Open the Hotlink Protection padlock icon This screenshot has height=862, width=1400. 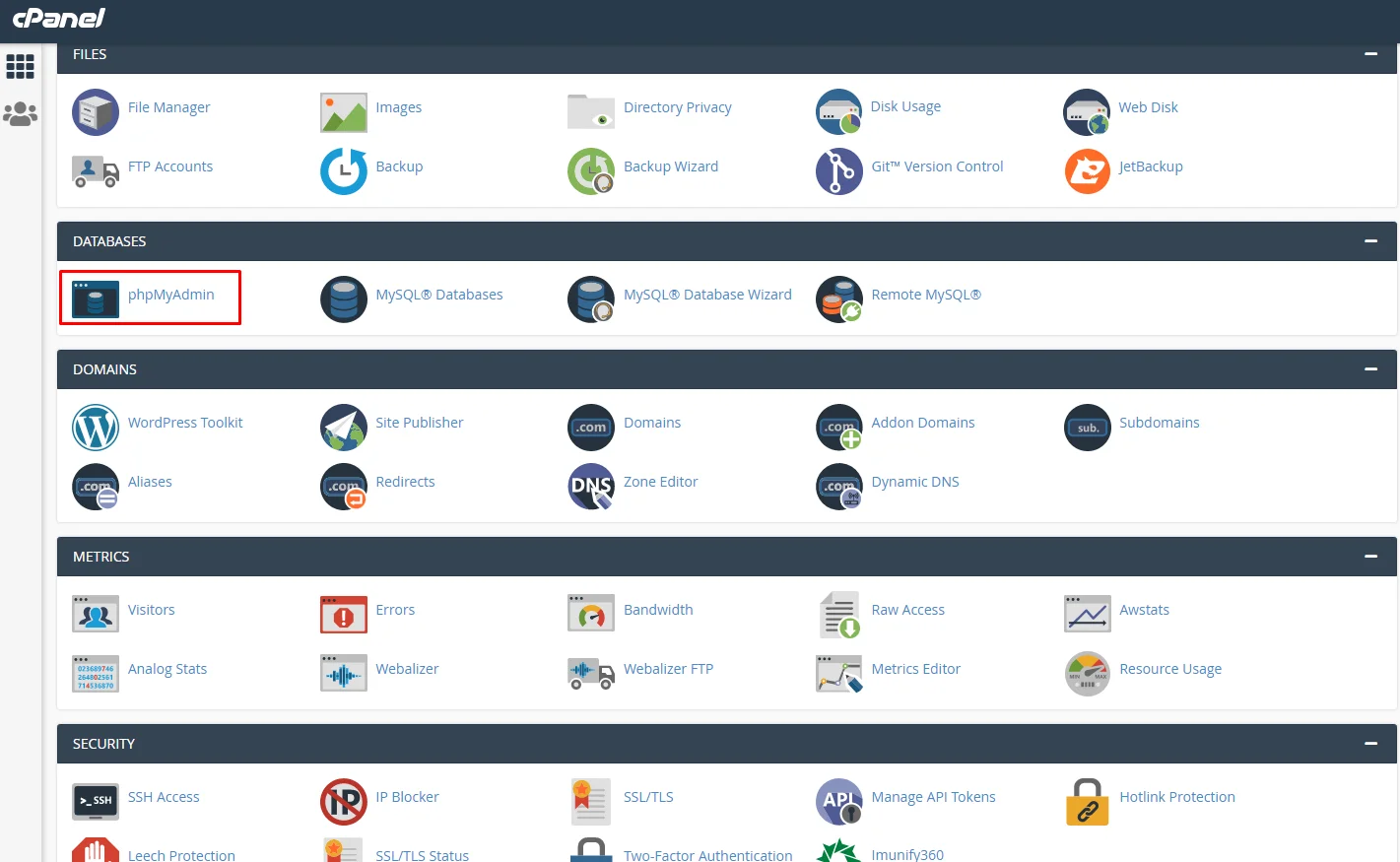(x=1087, y=802)
